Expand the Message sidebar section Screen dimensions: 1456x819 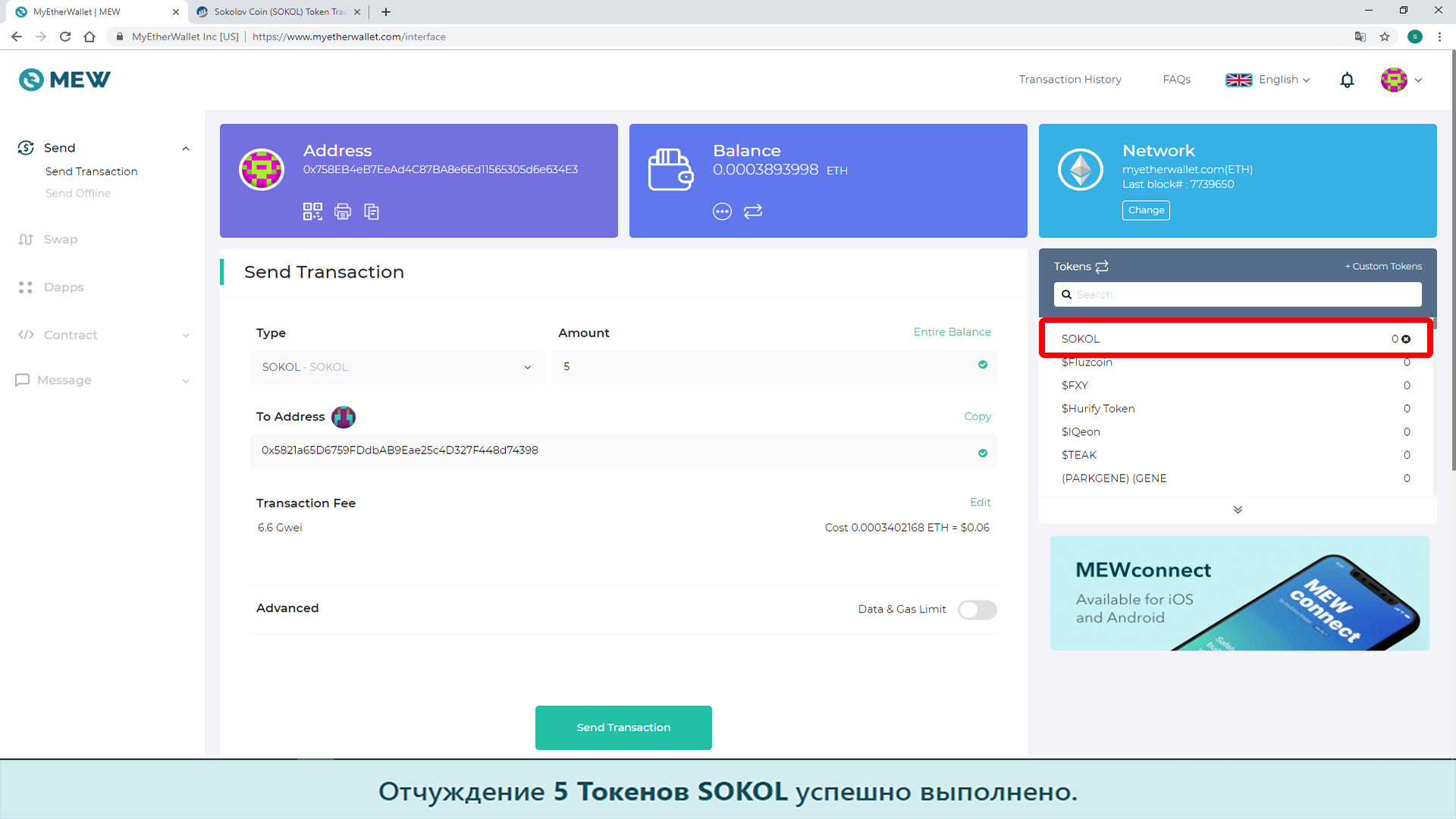(186, 381)
